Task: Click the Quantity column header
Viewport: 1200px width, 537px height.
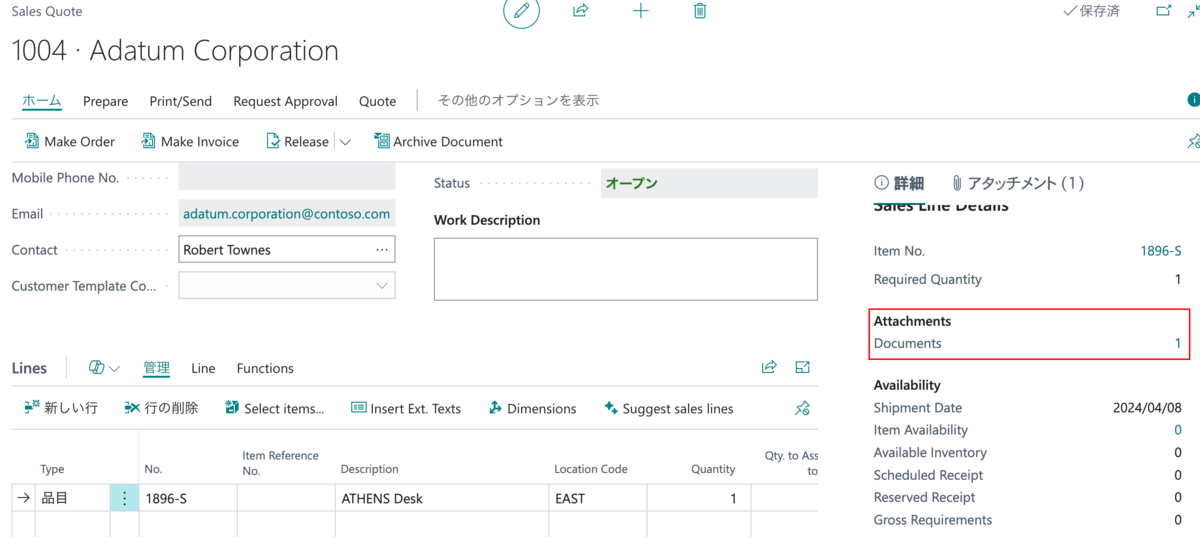Action: (713, 469)
